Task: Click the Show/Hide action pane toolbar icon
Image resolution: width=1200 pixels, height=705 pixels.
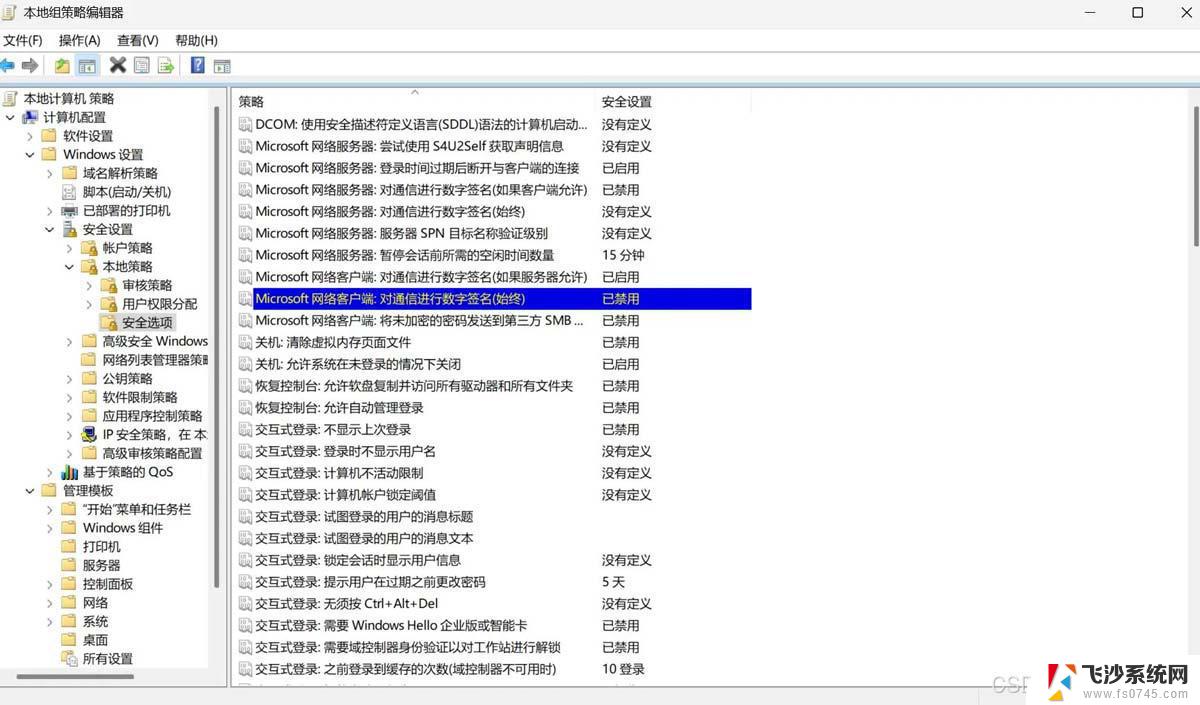Action: click(222, 66)
